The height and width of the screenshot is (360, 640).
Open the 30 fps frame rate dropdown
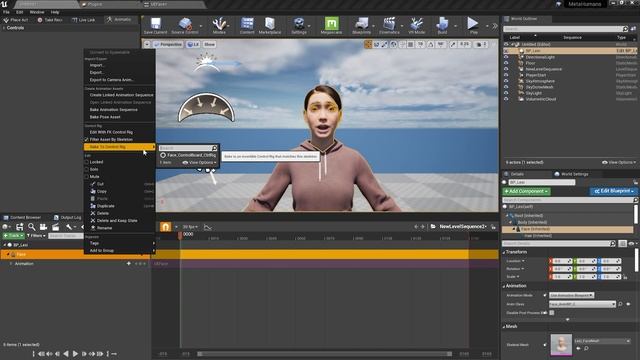pos(190,227)
